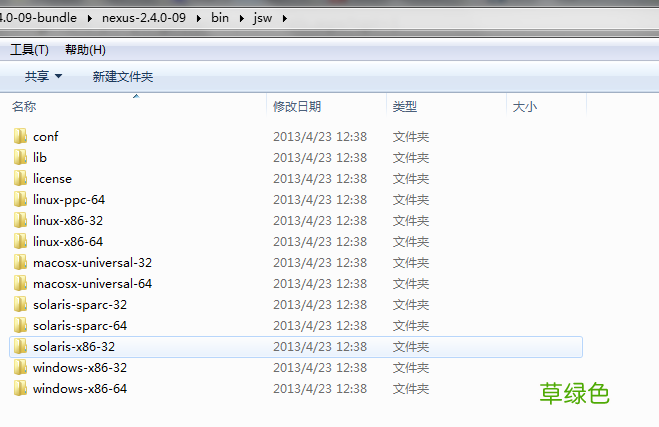This screenshot has height=427, width=659.
Task: Click the linux-x86-32 folder icon
Action: point(20,220)
